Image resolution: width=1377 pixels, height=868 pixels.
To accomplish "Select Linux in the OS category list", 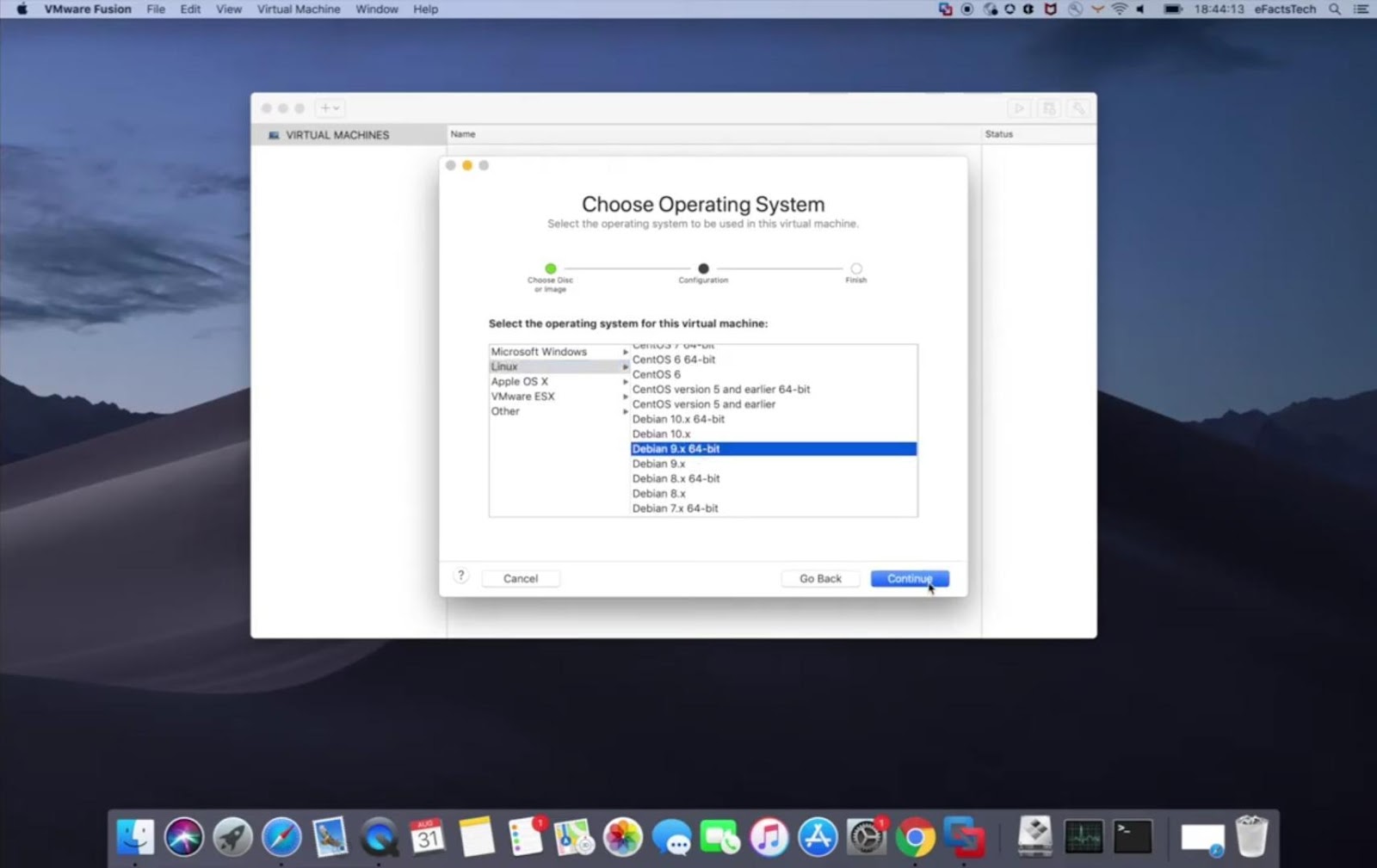I will [559, 366].
